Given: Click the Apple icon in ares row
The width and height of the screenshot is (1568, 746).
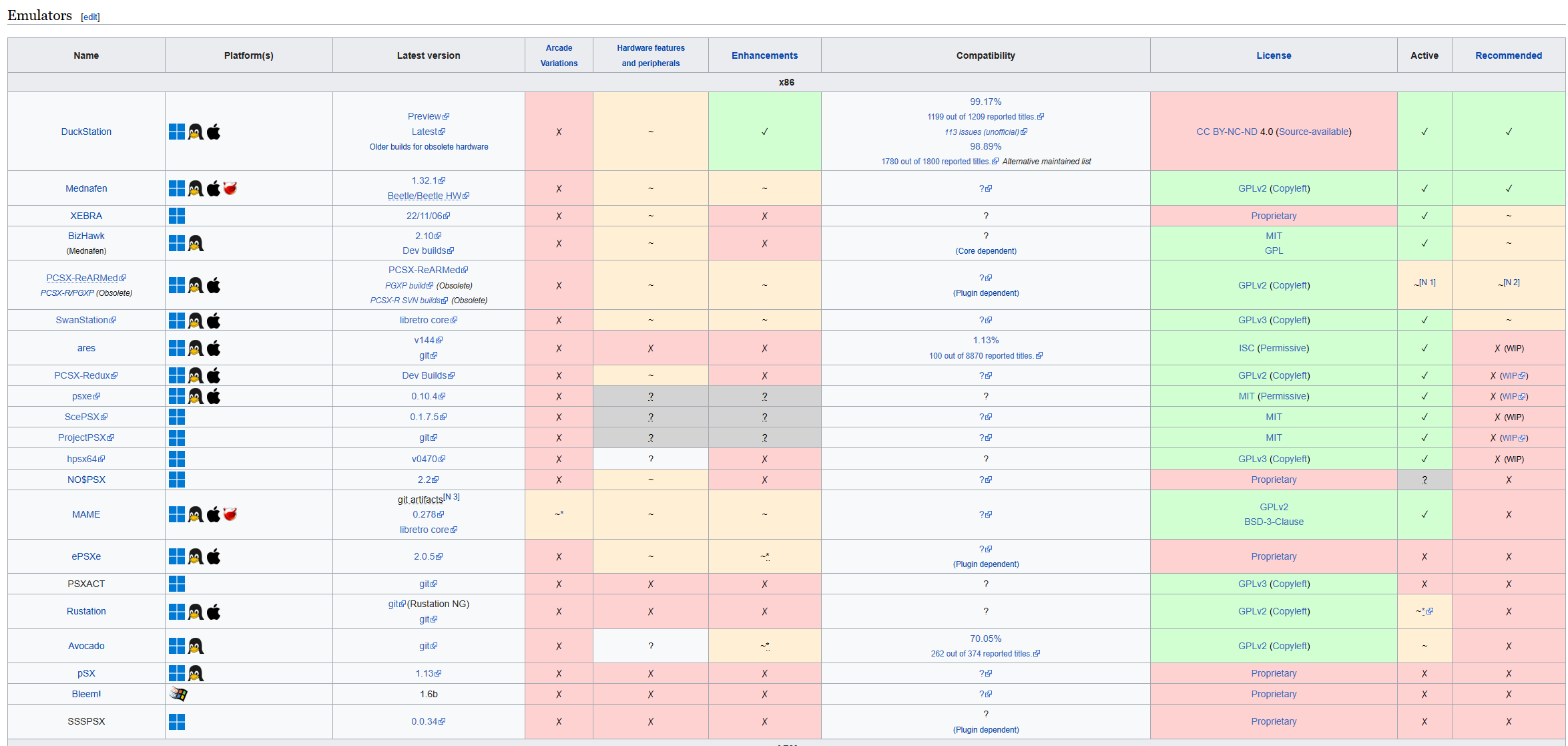Looking at the screenshot, I should 214,348.
